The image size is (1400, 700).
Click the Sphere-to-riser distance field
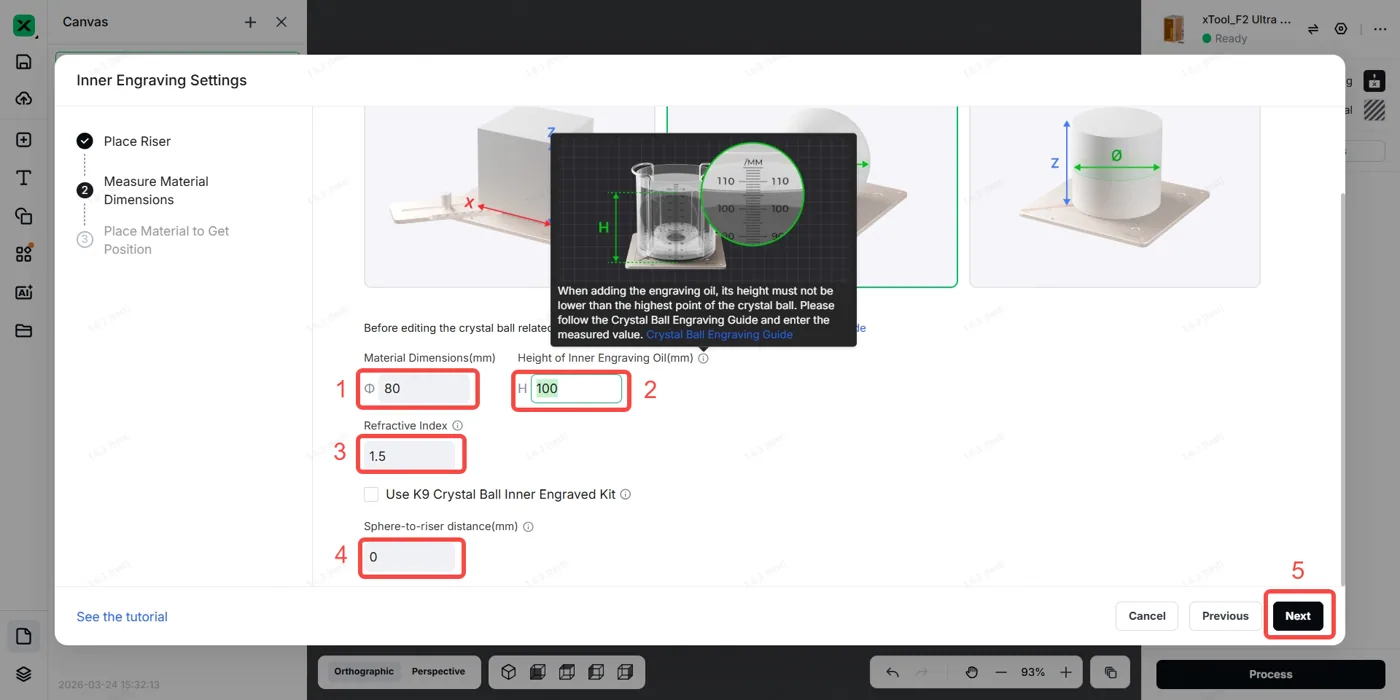(410, 557)
